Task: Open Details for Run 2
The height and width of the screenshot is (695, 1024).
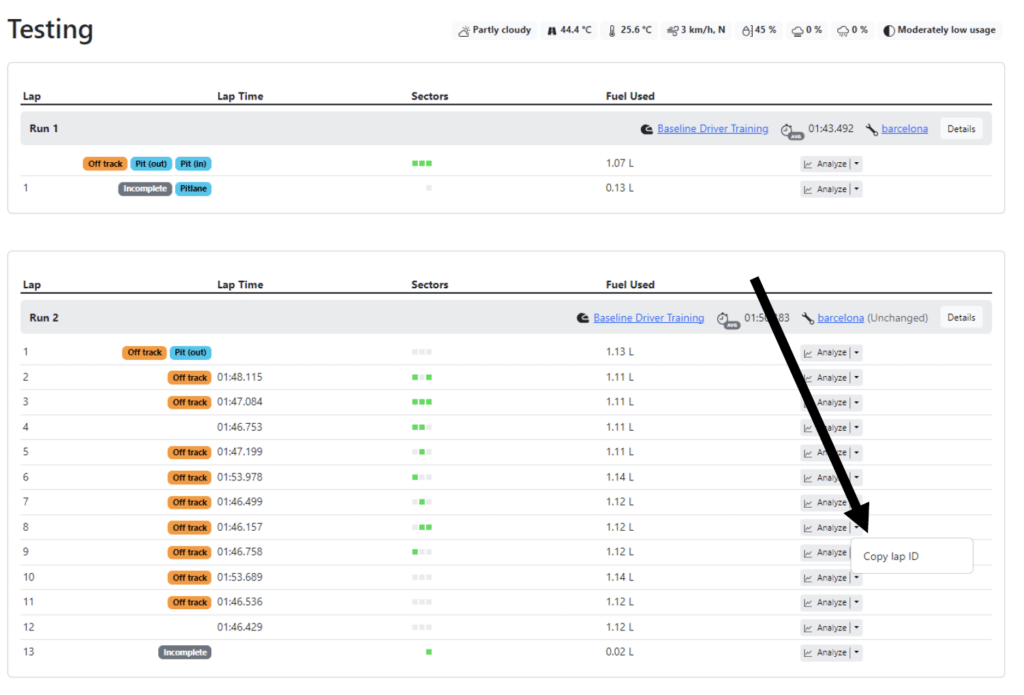Action: (x=960, y=318)
